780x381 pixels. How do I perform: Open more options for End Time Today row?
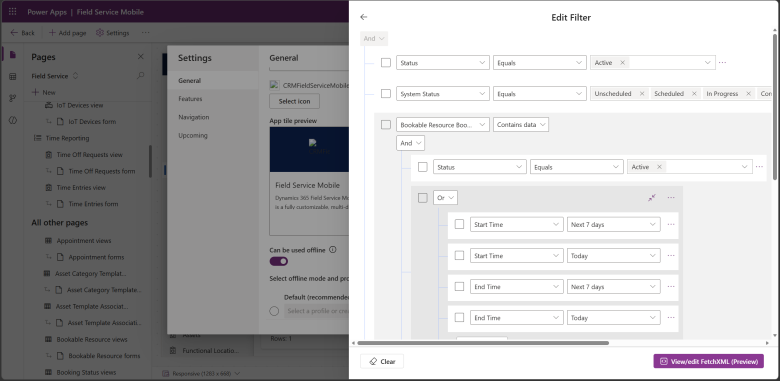(671, 317)
